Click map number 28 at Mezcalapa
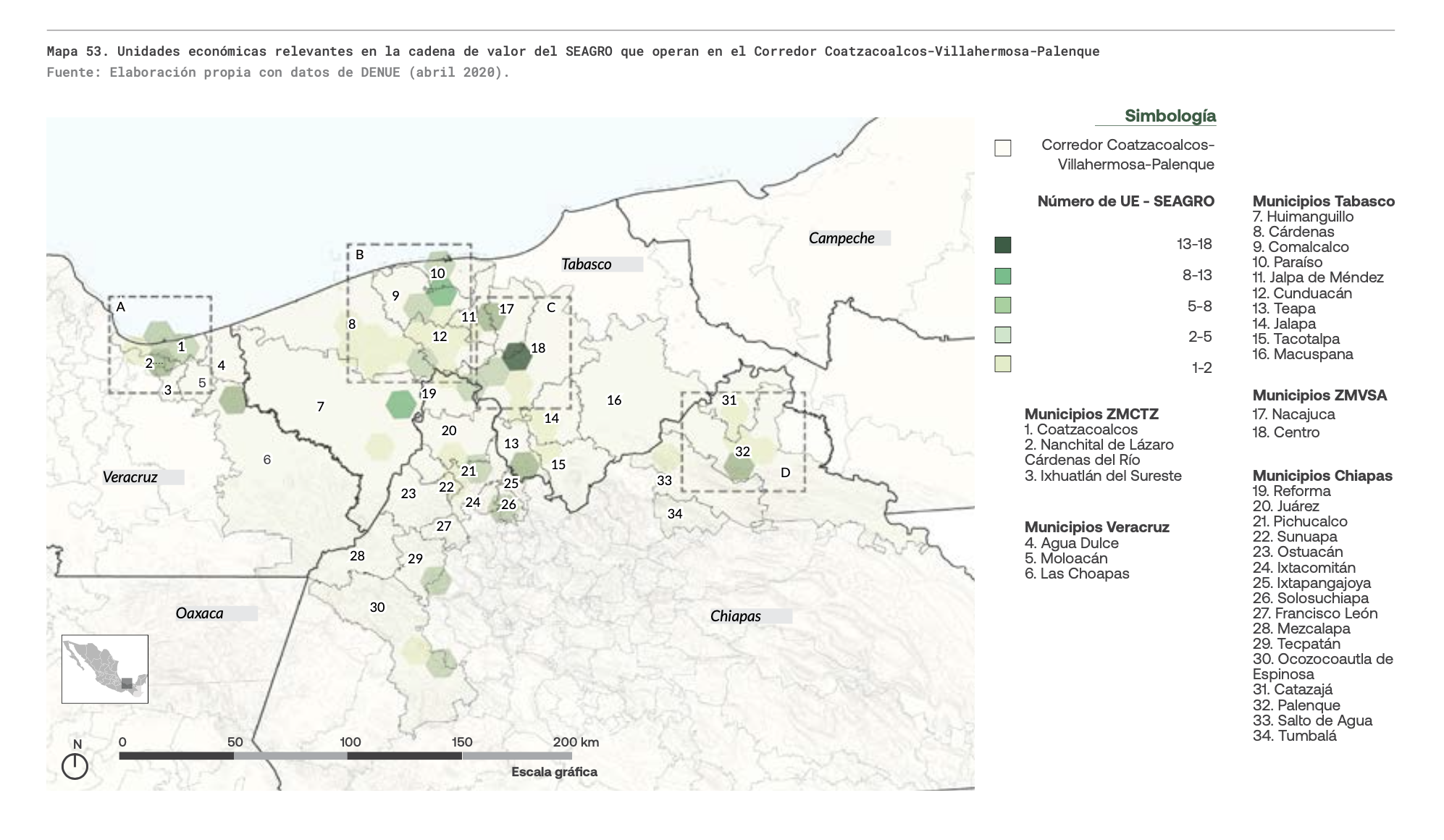 pos(357,556)
